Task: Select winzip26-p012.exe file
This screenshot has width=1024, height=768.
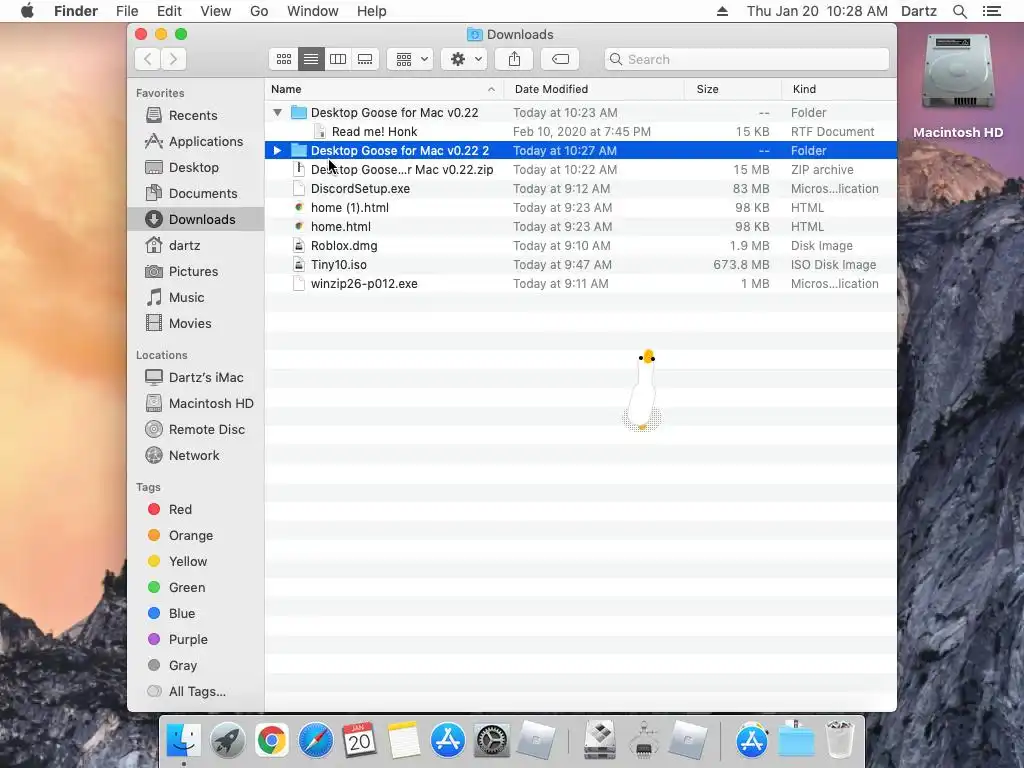Action: pyautogui.click(x=581, y=283)
